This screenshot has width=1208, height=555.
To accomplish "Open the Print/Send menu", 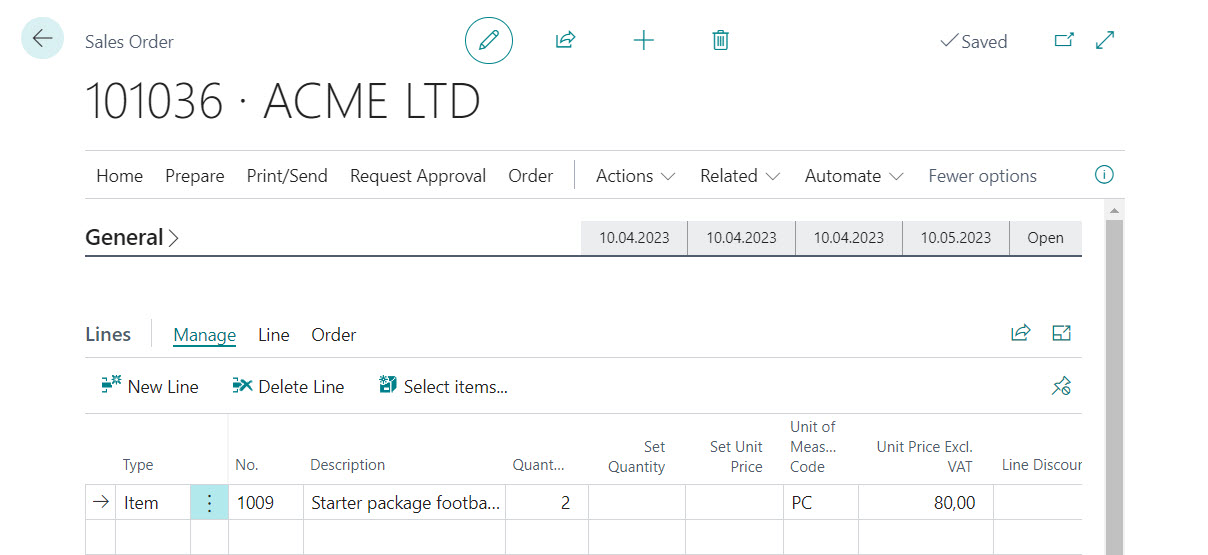I will click(x=287, y=176).
